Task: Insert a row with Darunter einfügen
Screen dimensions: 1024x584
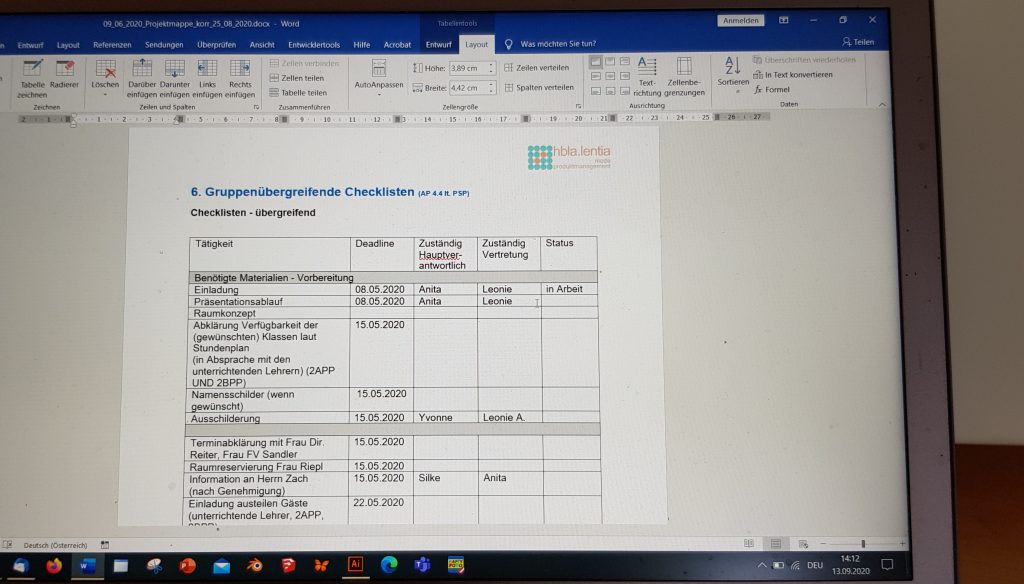Action: click(174, 78)
